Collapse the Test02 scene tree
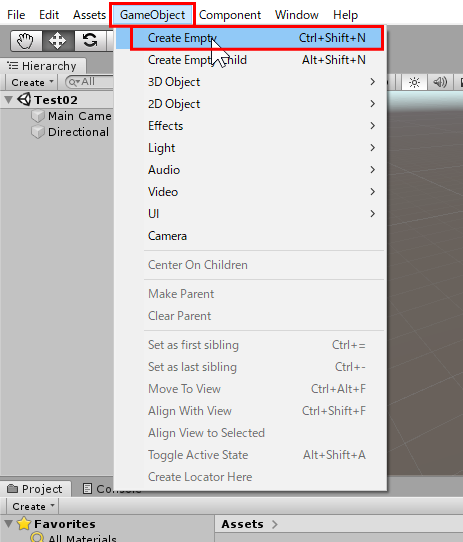This screenshot has height=542, width=463. pyautogui.click(x=9, y=100)
